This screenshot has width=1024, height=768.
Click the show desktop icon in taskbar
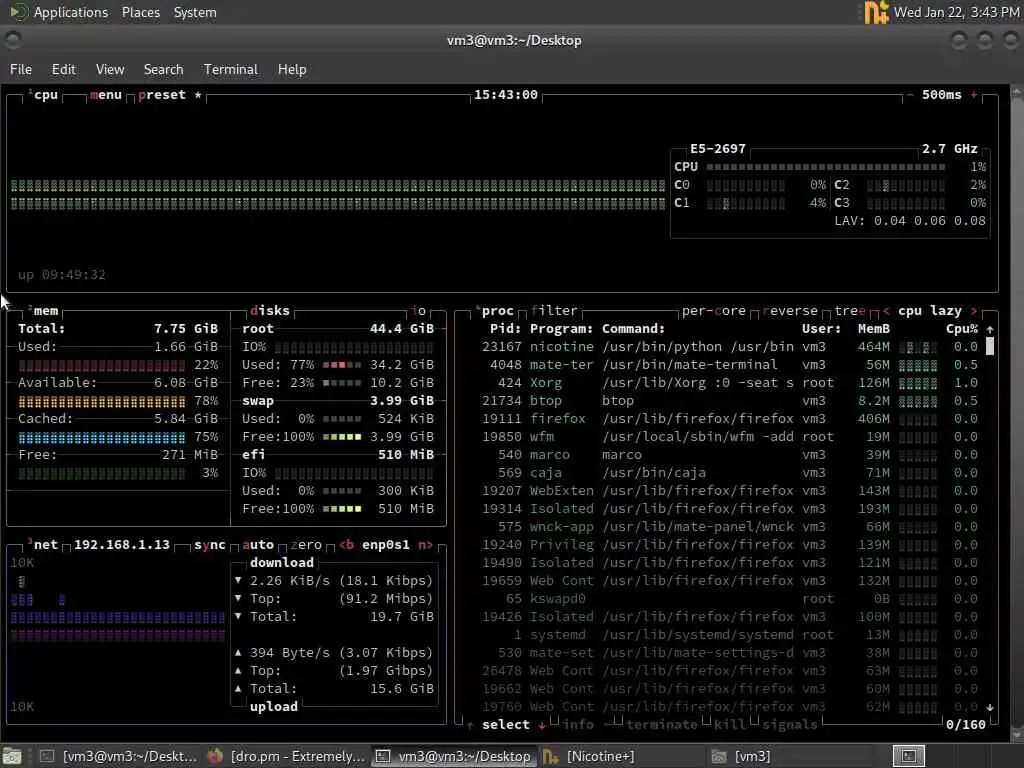point(11,756)
